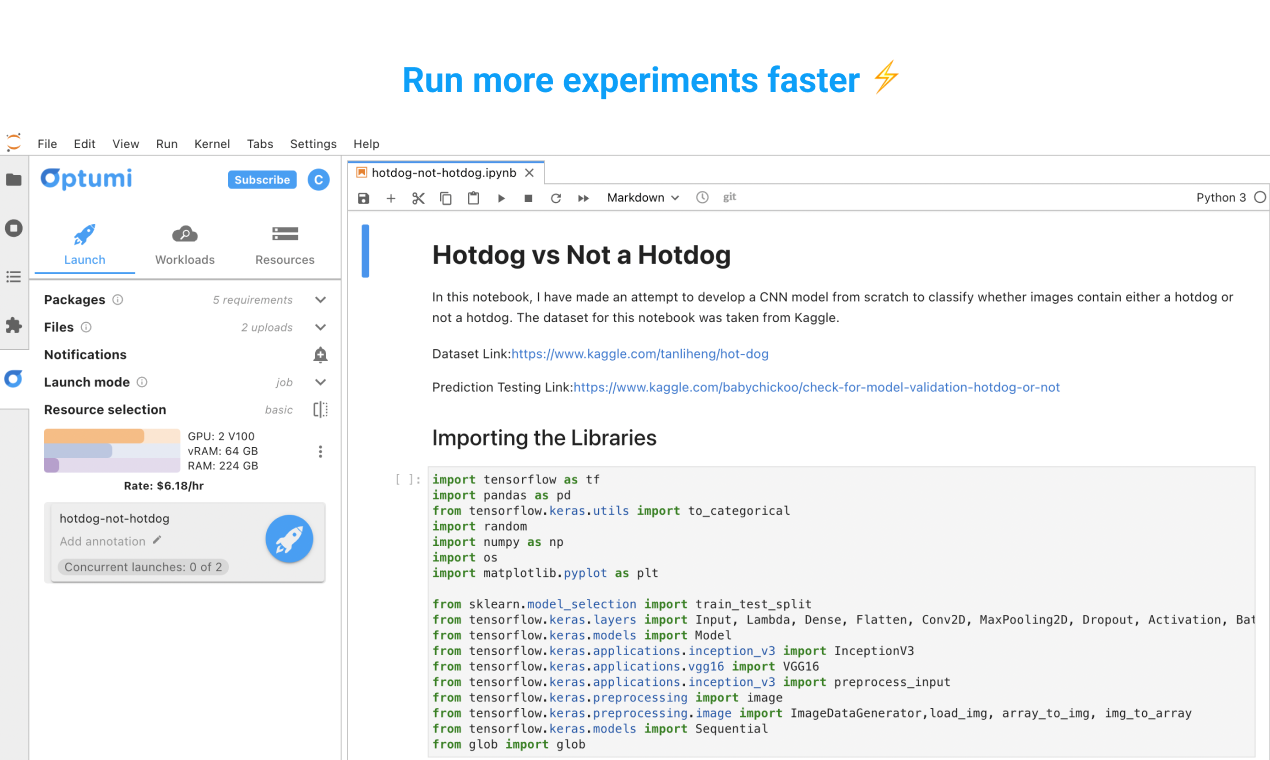Open the File menu
Image resolution: width=1270 pixels, height=760 pixels.
tap(47, 144)
